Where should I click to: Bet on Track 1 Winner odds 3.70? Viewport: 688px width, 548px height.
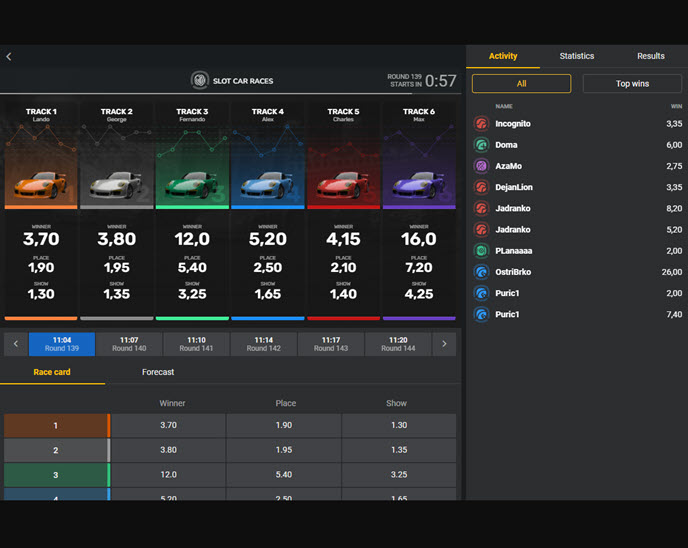[168, 425]
